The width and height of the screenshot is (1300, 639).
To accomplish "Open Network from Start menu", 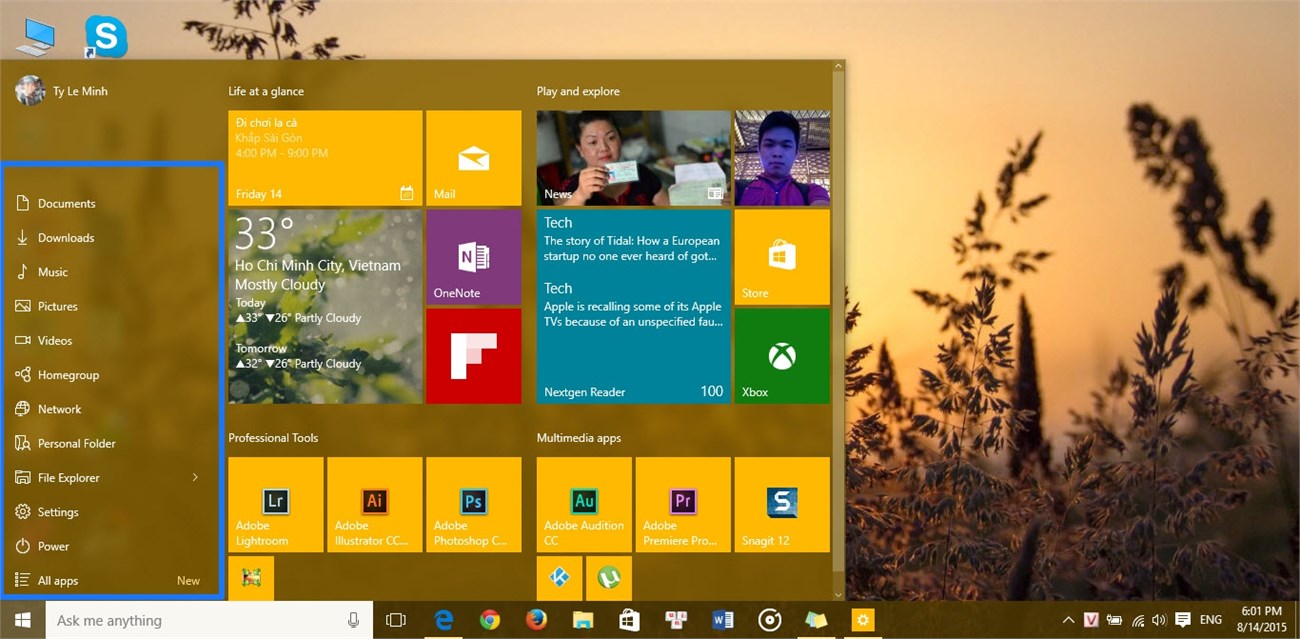I will (x=111, y=409).
